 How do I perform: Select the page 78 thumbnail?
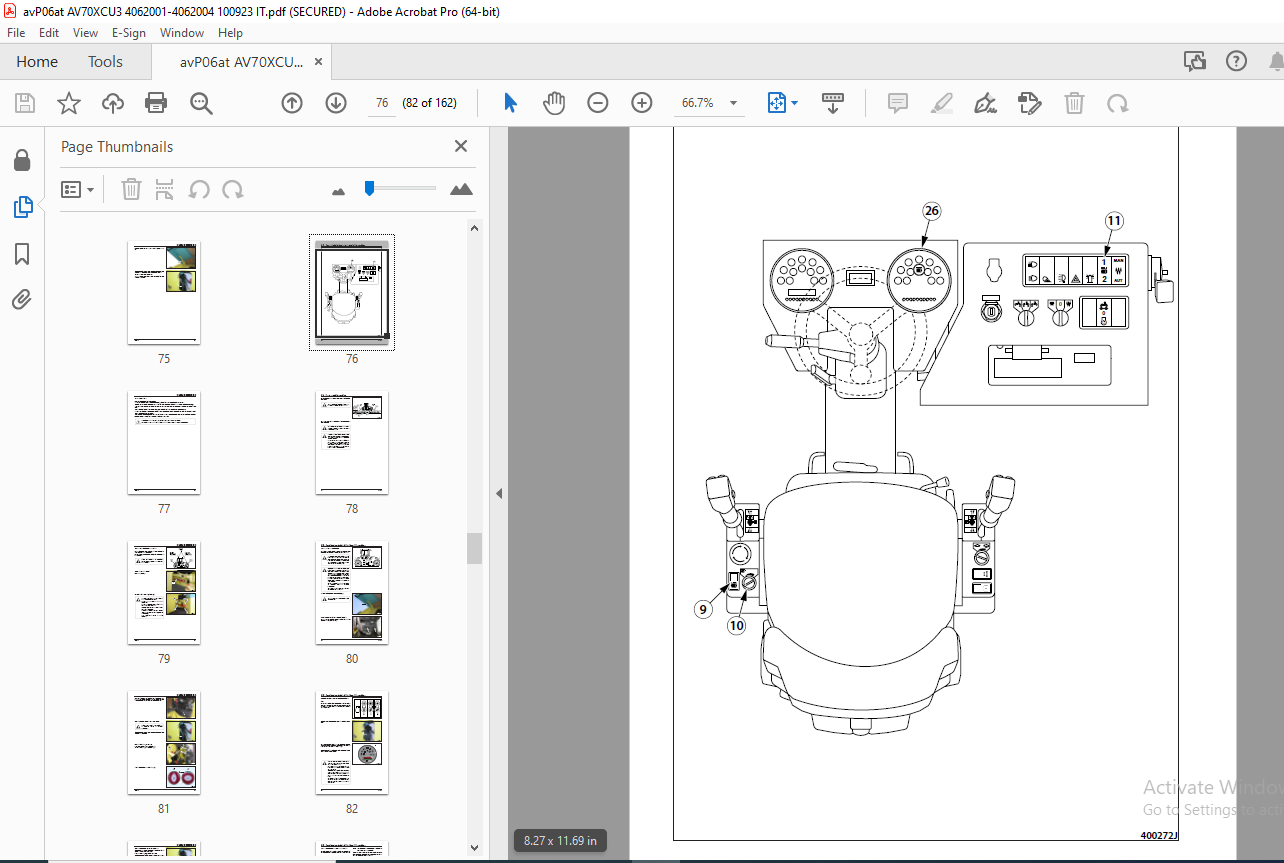352,443
